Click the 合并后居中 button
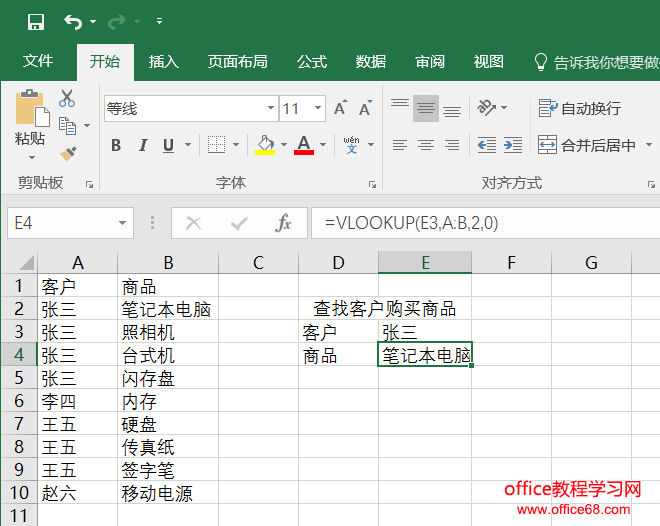The height and width of the screenshot is (526, 660). point(588,145)
